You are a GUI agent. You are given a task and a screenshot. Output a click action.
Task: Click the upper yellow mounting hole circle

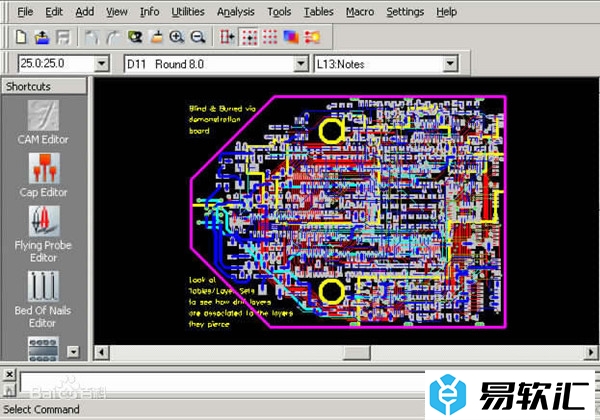click(x=331, y=131)
